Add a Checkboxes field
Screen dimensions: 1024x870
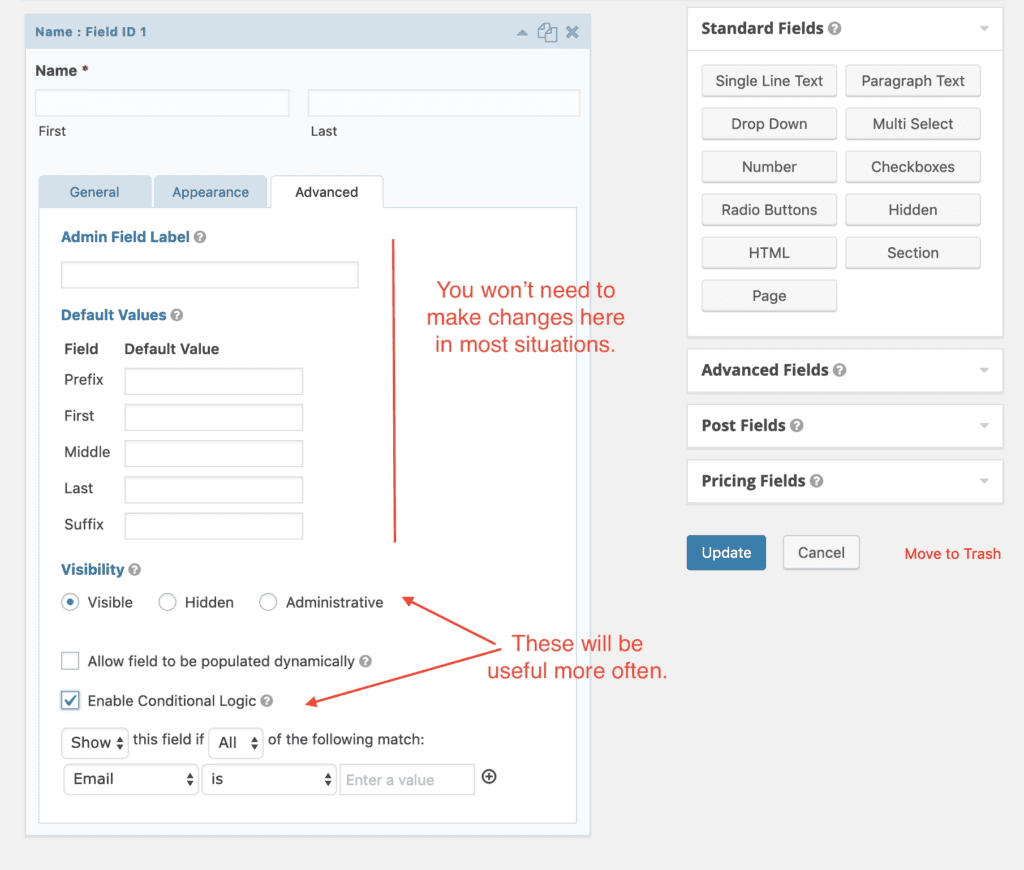(x=913, y=167)
